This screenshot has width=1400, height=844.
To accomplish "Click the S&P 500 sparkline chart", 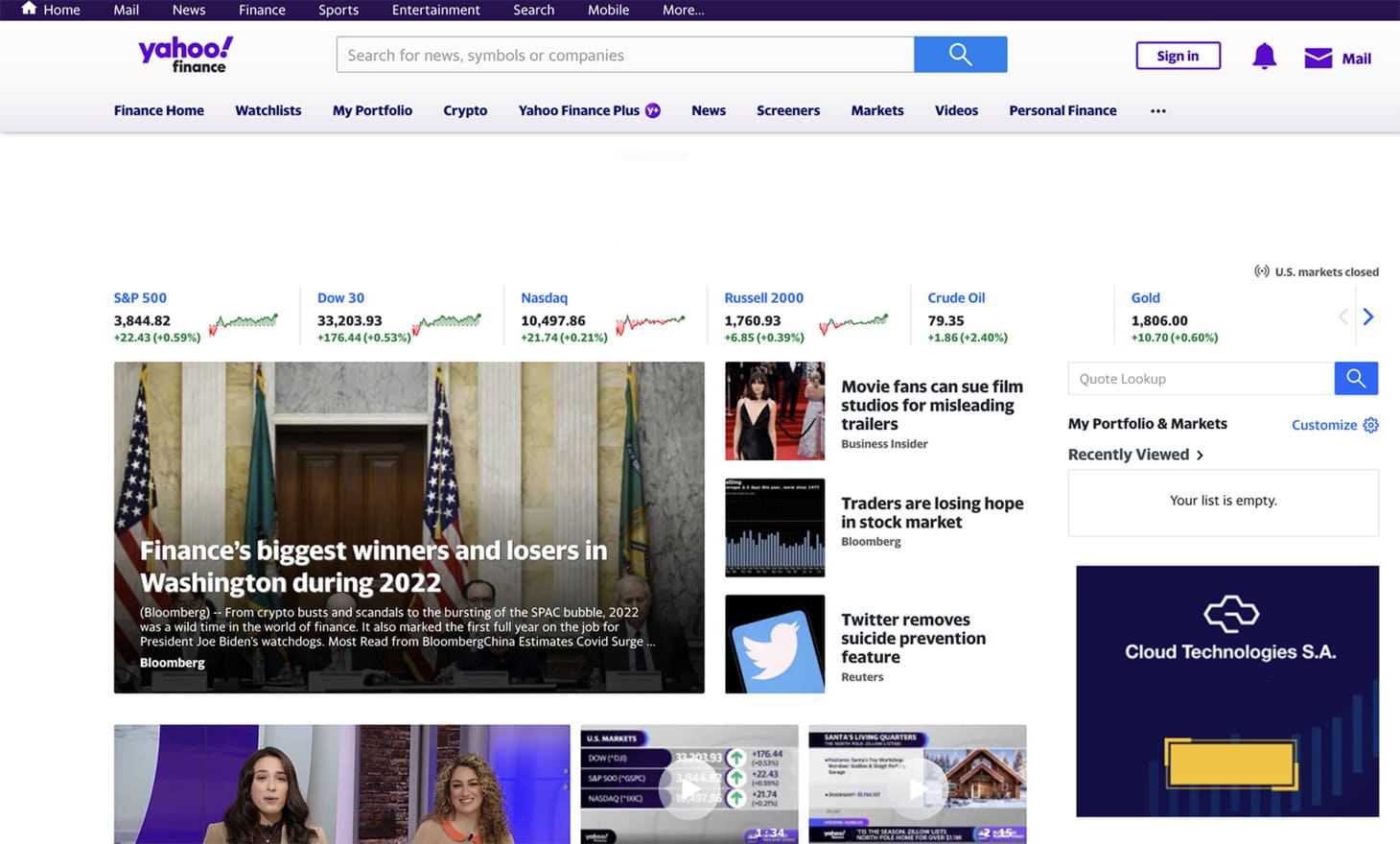I will pos(244,324).
